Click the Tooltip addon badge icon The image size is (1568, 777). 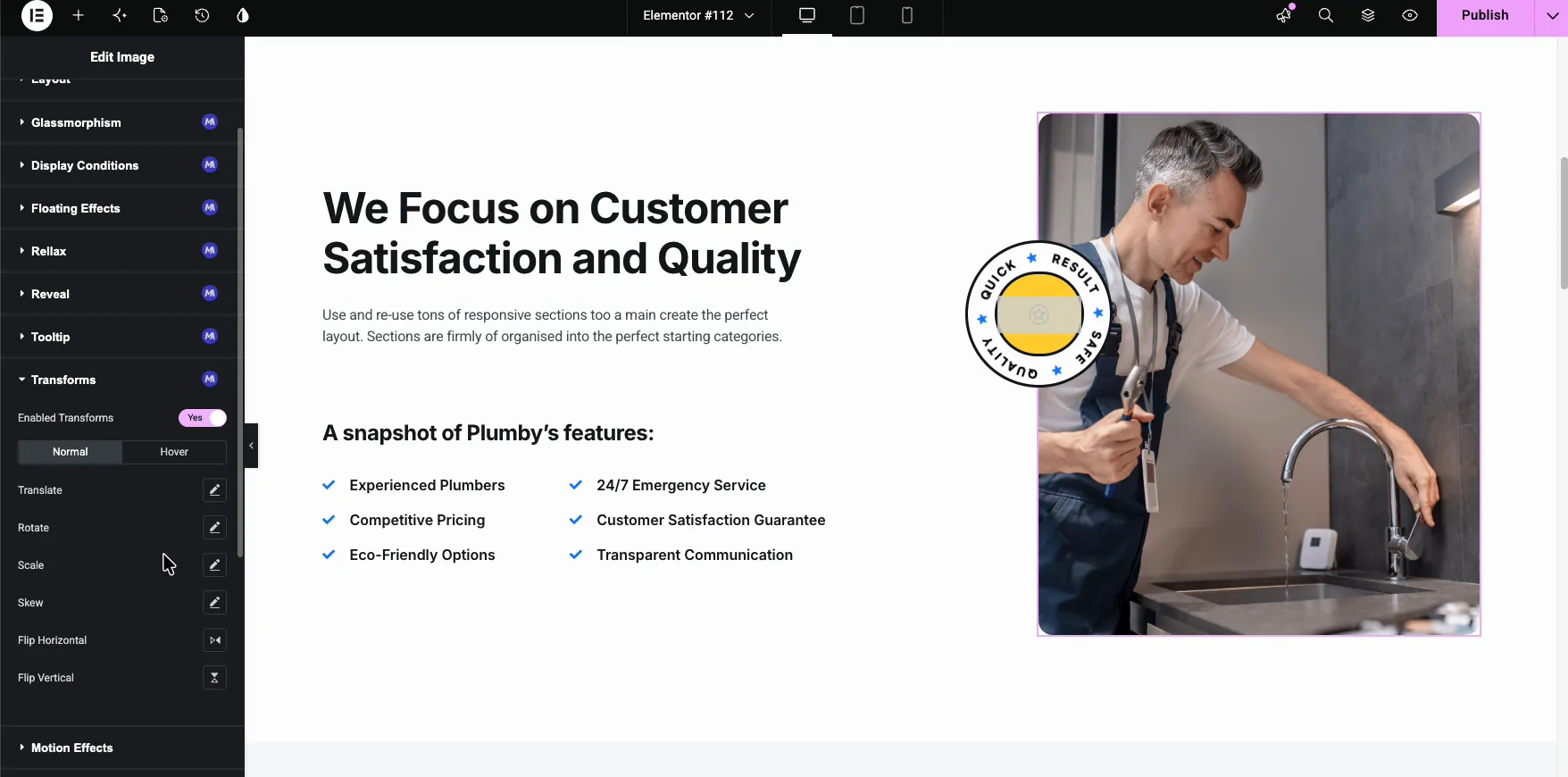click(210, 336)
